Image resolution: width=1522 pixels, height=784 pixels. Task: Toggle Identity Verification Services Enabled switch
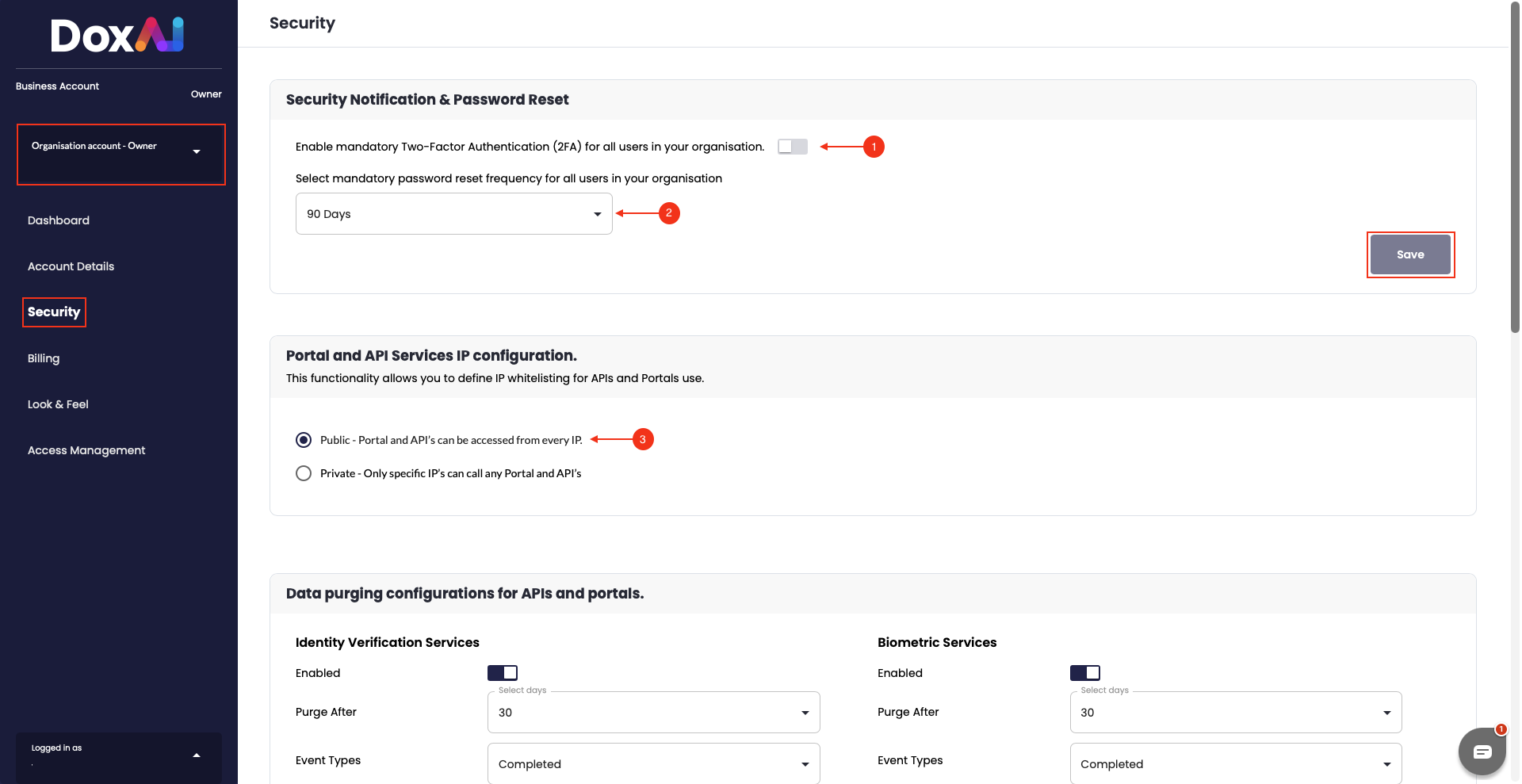point(503,673)
